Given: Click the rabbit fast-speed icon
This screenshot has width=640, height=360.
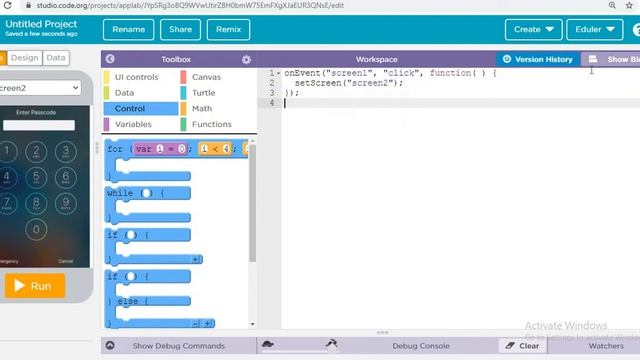Looking at the screenshot, I should click(x=331, y=344).
